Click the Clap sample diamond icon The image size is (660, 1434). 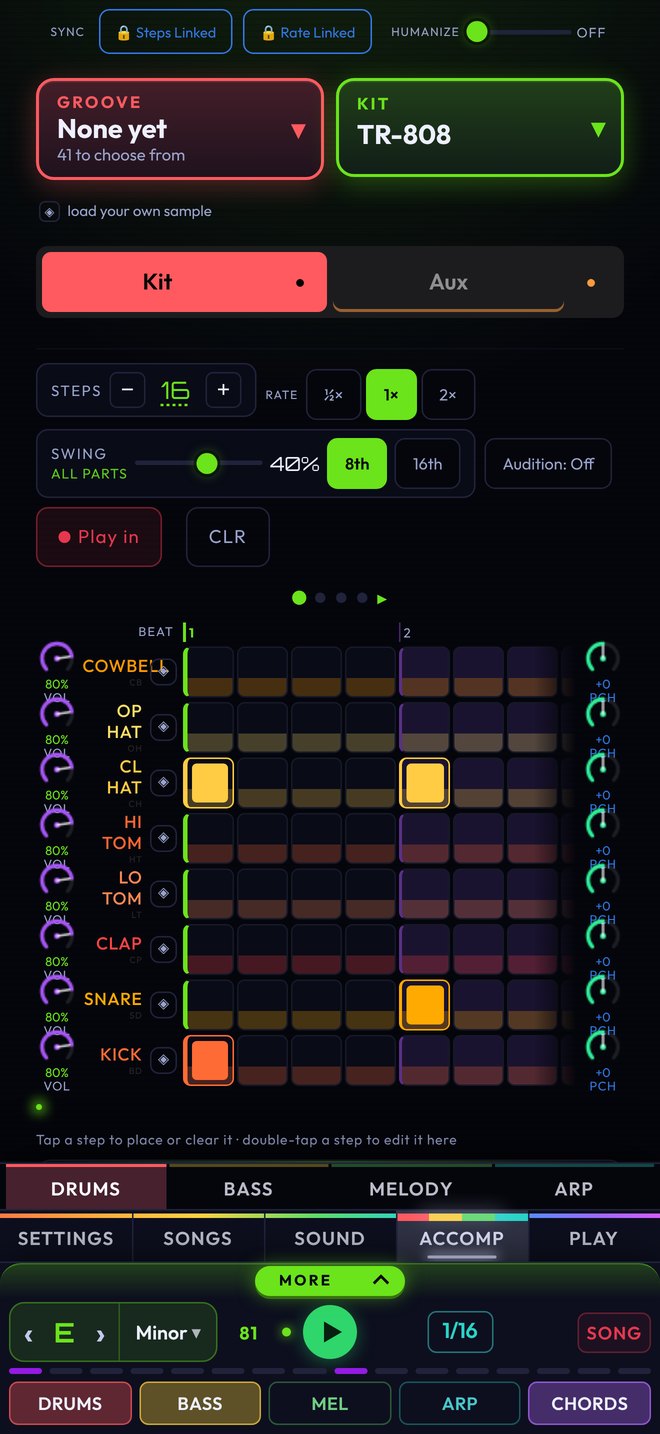tap(163, 949)
